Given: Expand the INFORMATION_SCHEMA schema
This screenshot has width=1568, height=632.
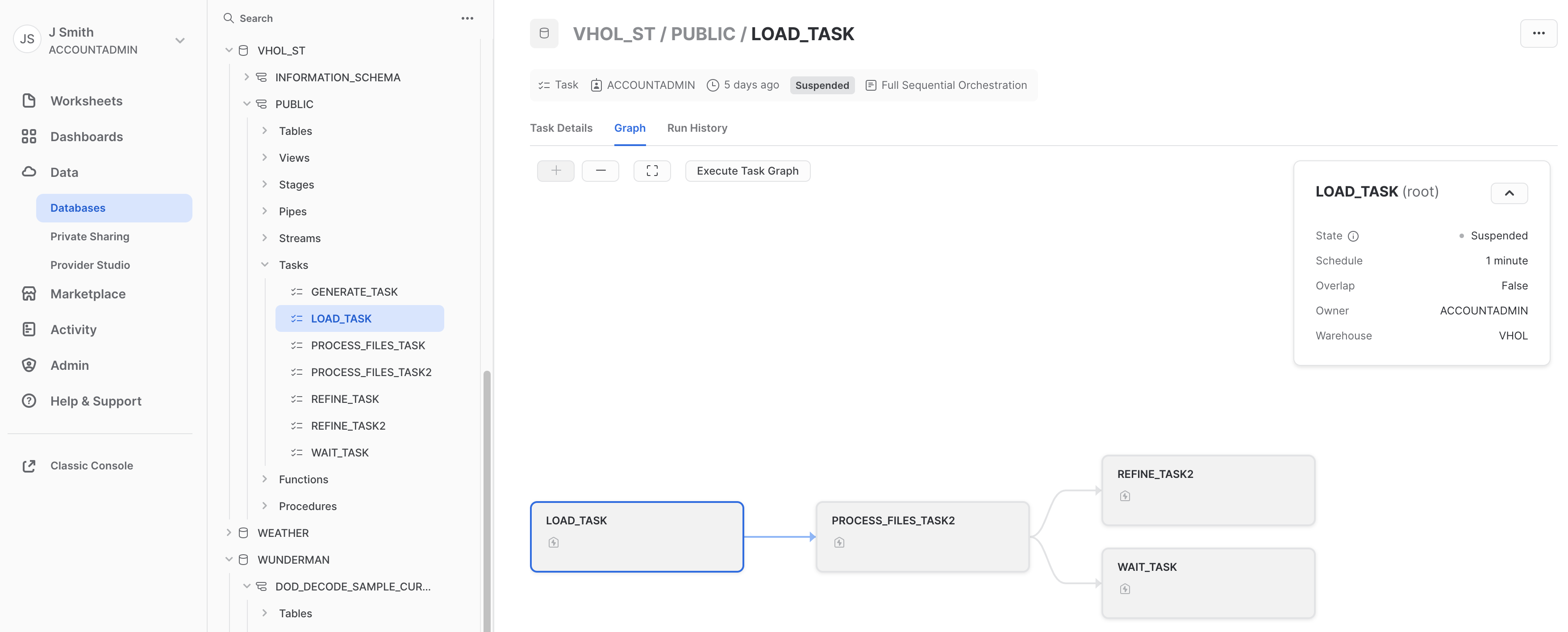Looking at the screenshot, I should (246, 77).
